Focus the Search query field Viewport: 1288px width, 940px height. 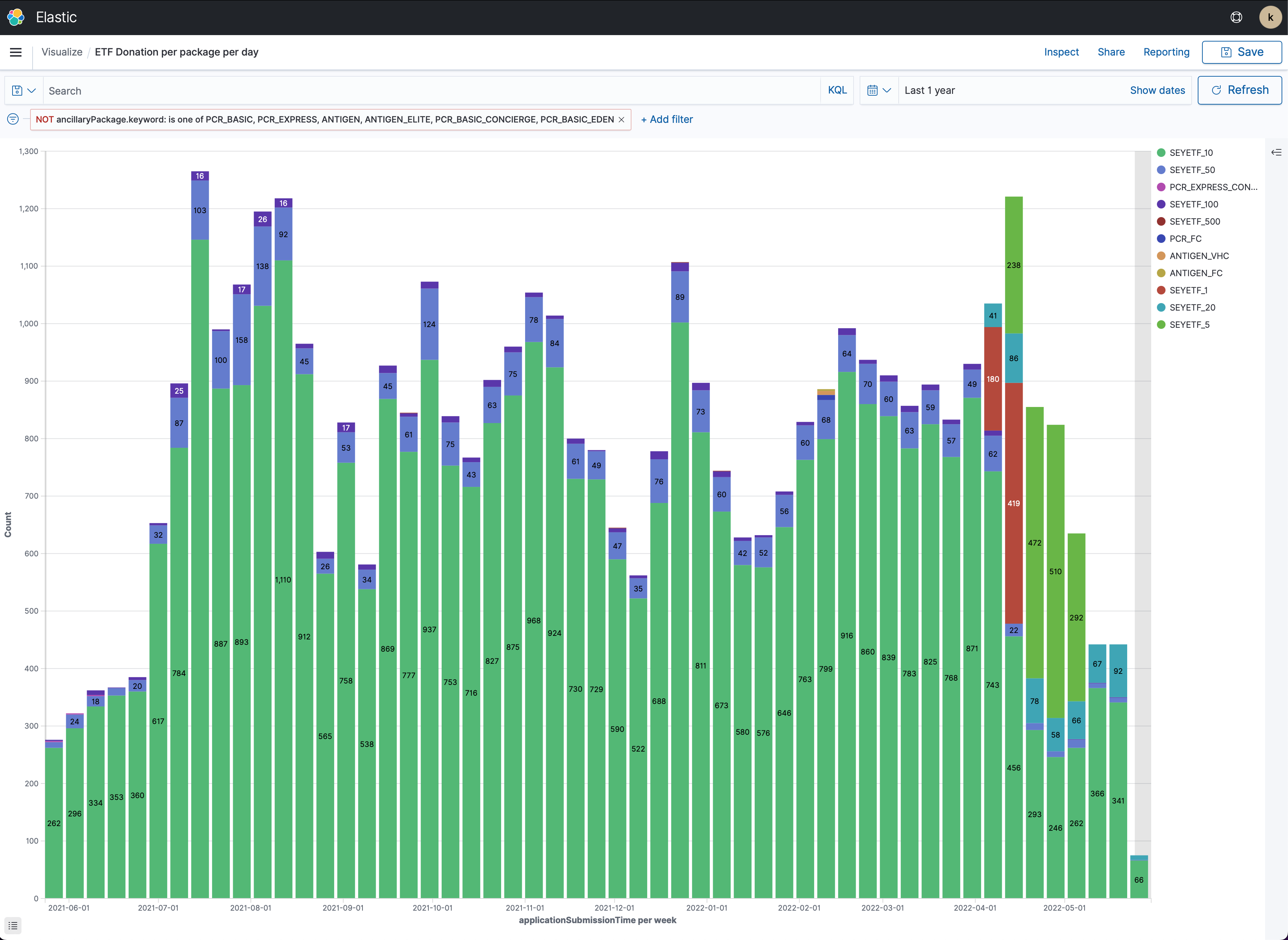coord(432,91)
